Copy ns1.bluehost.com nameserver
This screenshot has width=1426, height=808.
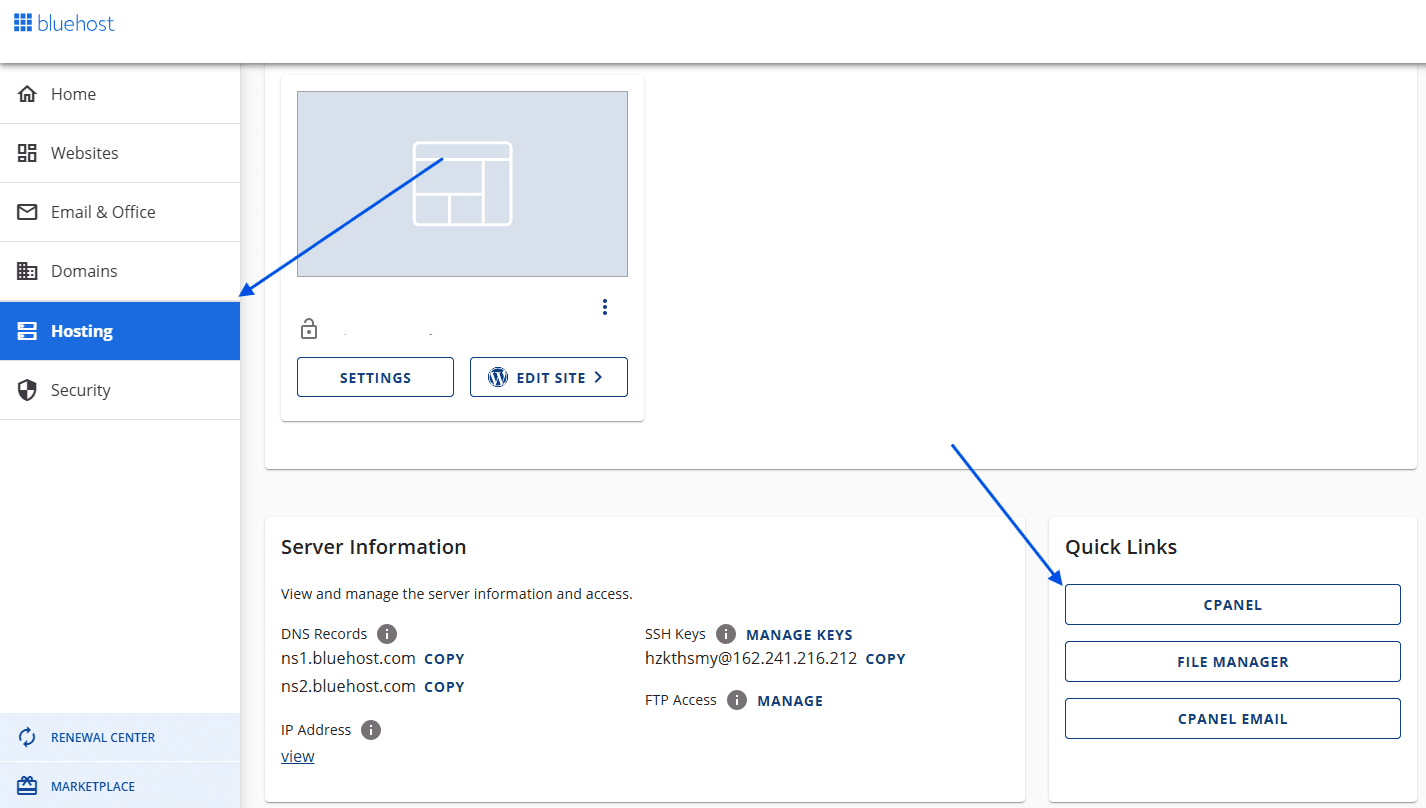click(444, 659)
